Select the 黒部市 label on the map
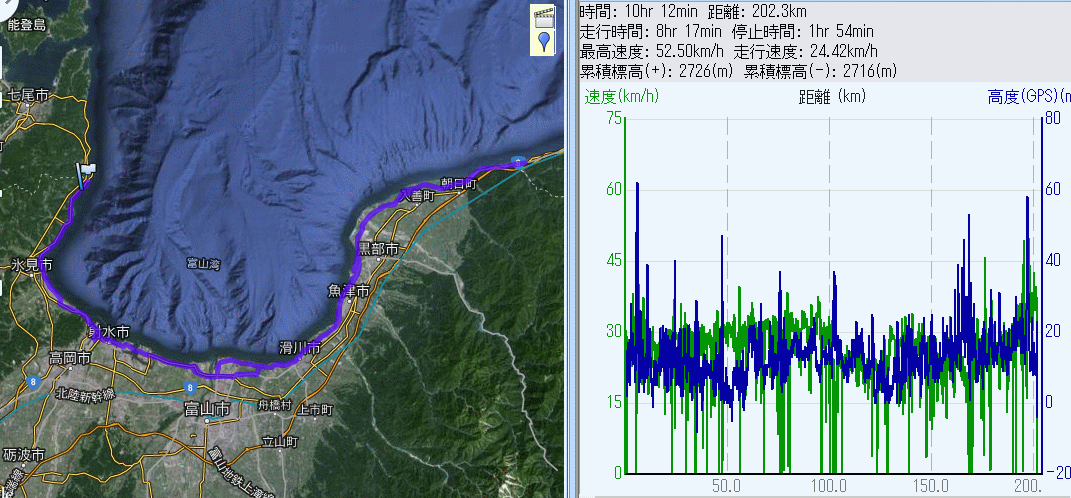 pos(379,248)
